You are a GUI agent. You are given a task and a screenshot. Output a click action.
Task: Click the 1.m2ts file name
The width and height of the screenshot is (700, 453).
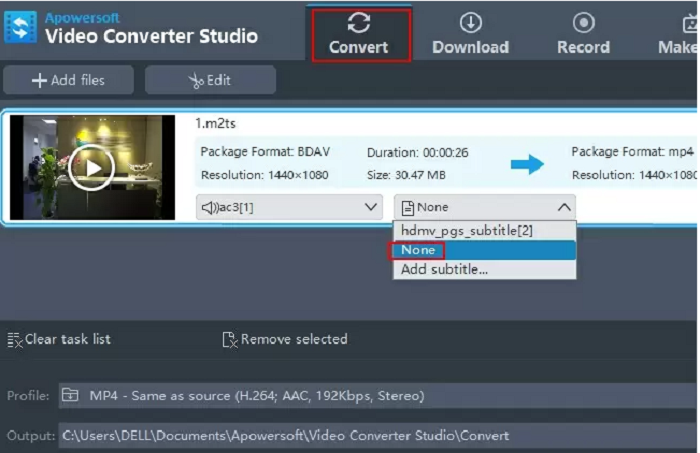coord(216,123)
